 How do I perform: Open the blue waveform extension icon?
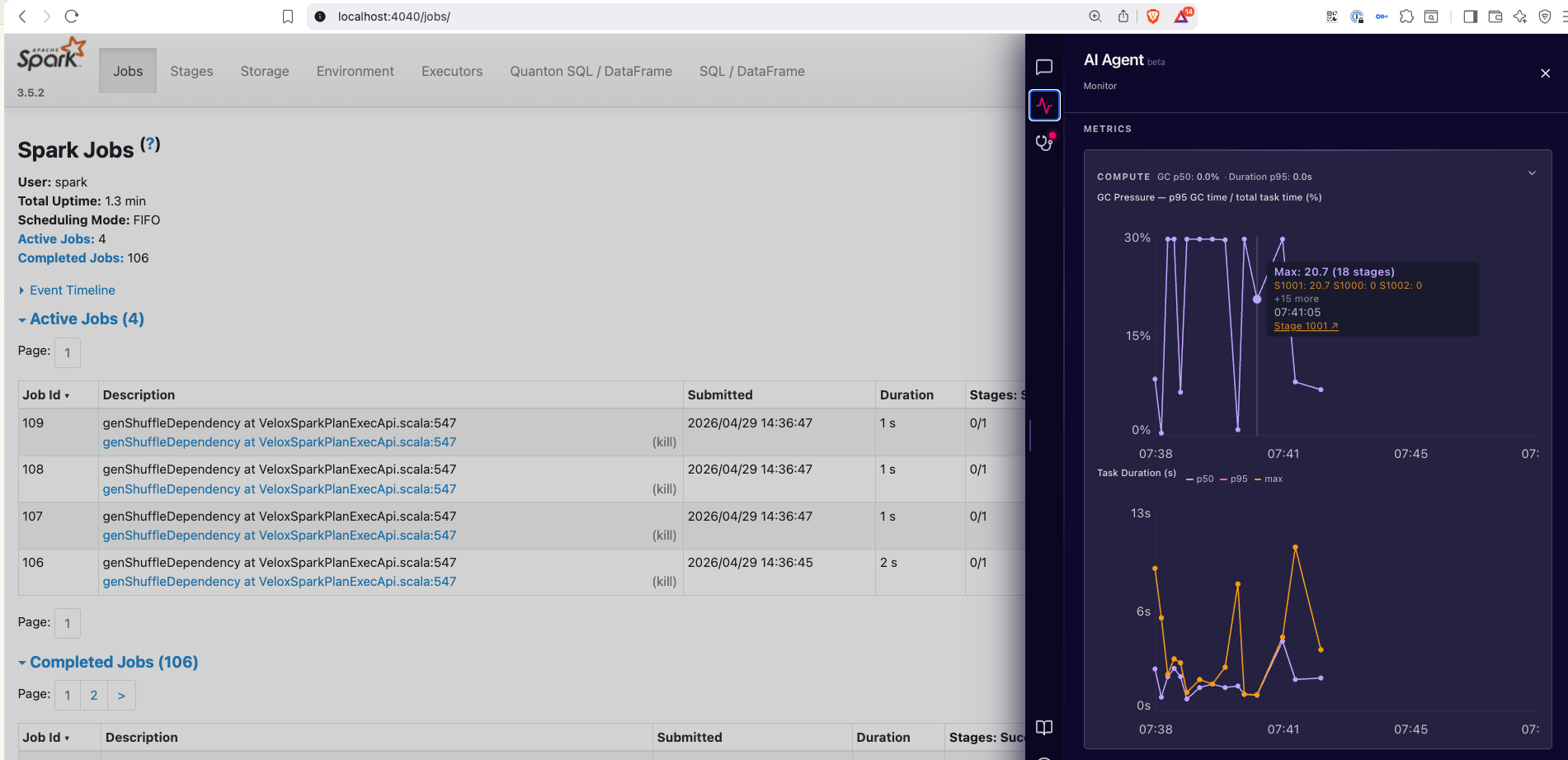coord(1382,17)
